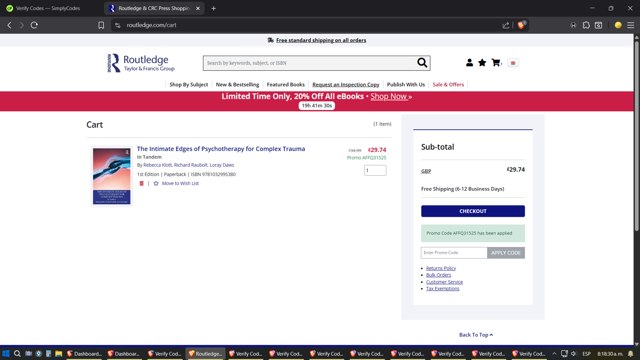
Task: Focus the site search field
Action: click(310, 63)
